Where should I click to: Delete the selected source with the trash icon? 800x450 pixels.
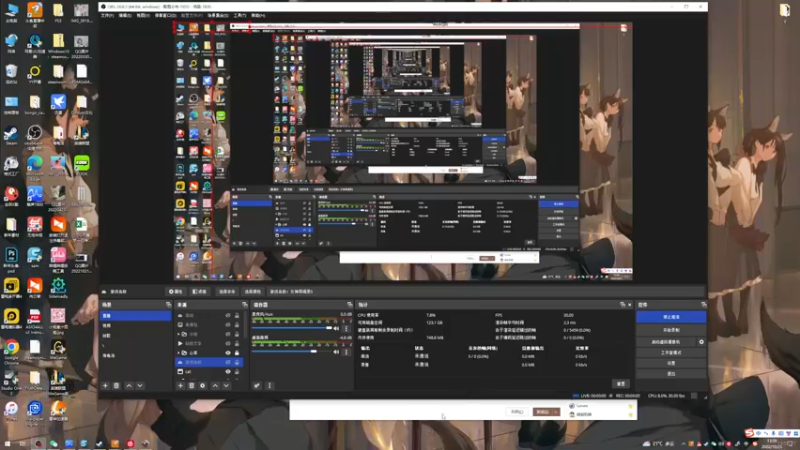[x=191, y=386]
